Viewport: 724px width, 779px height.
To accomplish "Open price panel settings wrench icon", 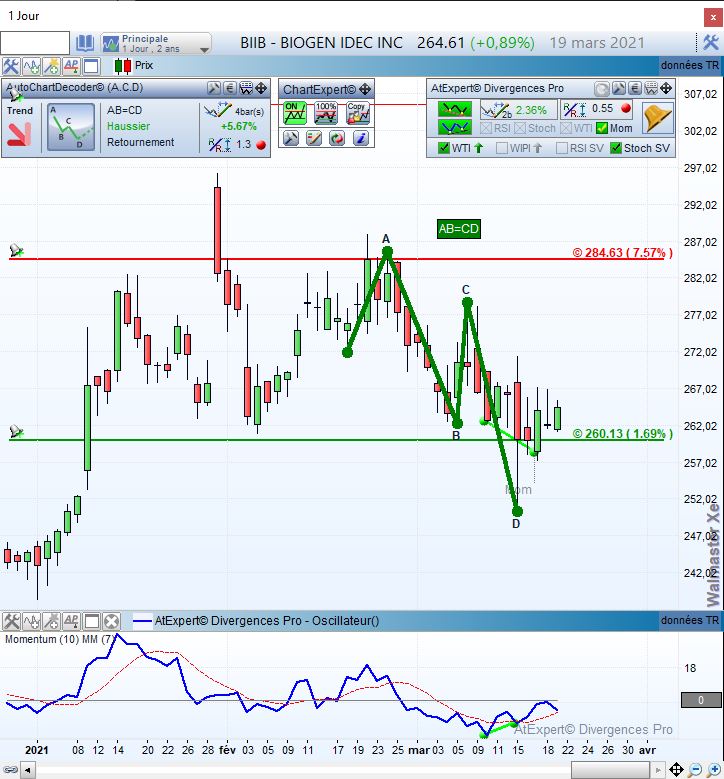I will [x=11, y=66].
